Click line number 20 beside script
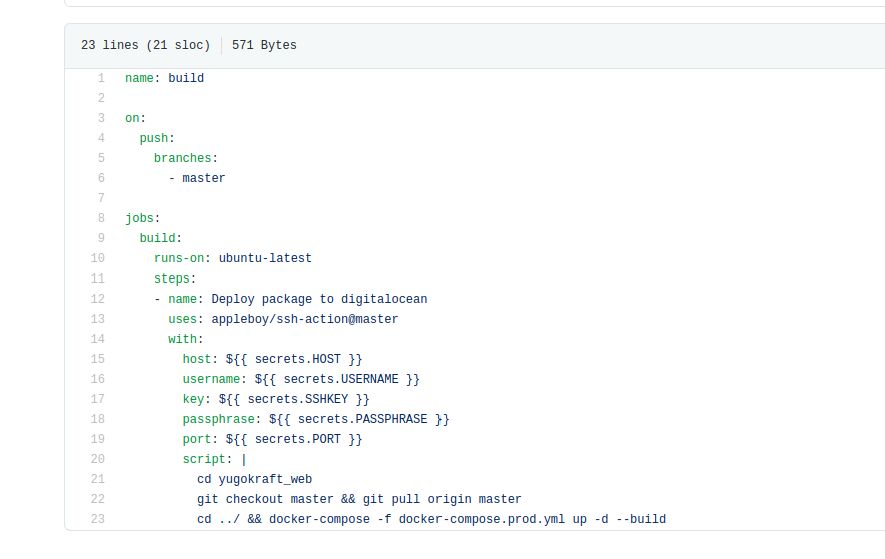Screen dimensions: 885x559 point(97,459)
